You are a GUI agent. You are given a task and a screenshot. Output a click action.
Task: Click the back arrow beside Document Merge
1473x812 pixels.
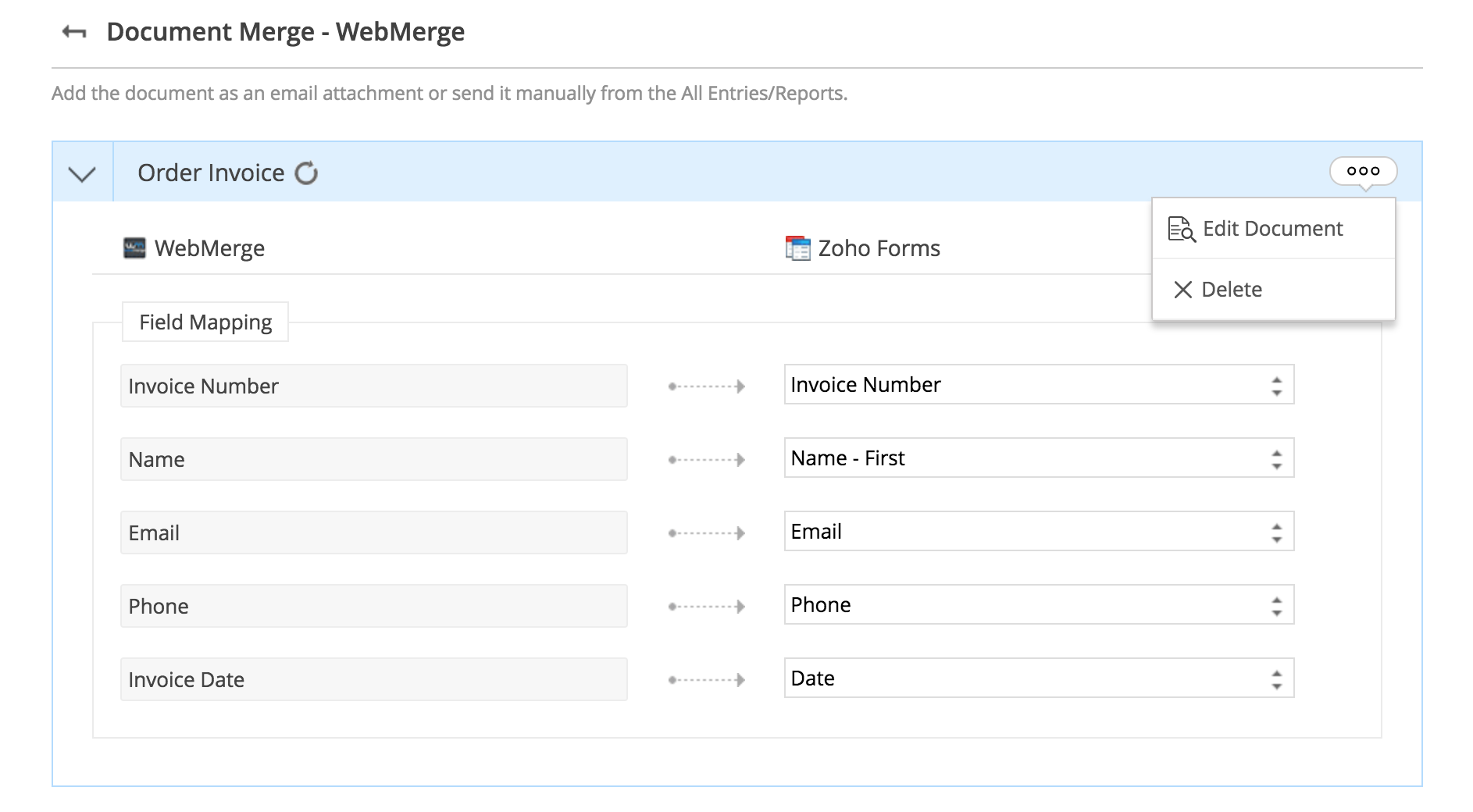click(x=74, y=32)
